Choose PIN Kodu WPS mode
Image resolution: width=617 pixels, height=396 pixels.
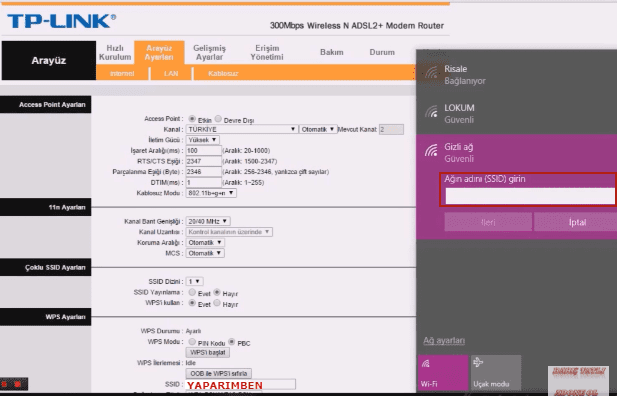(192, 341)
